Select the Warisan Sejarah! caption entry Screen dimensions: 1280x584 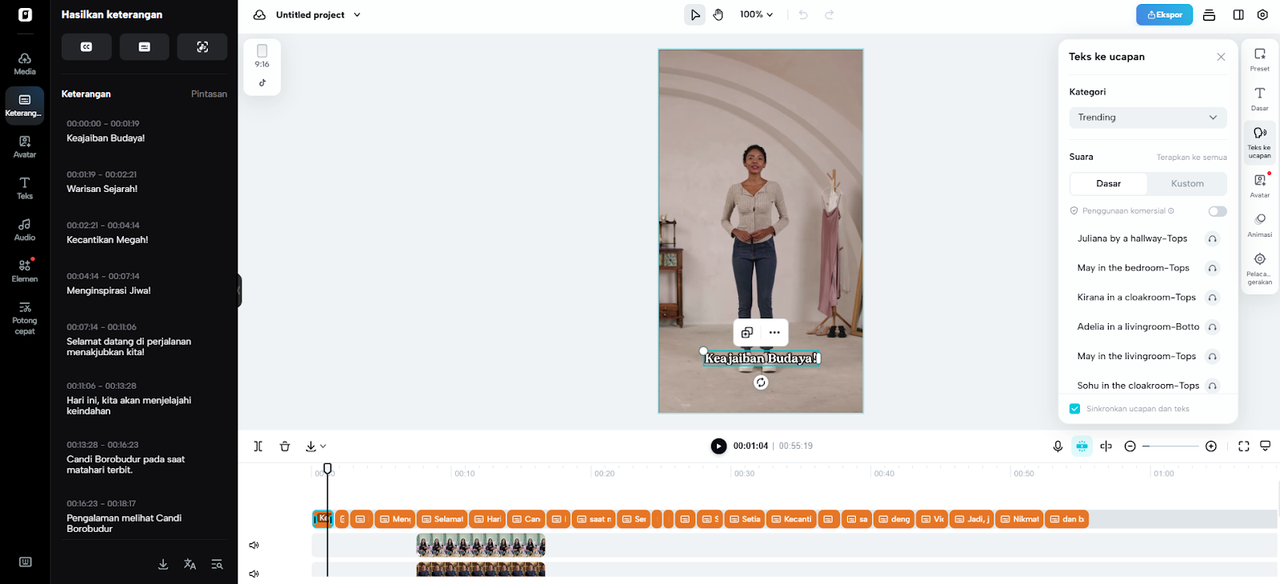pos(146,182)
